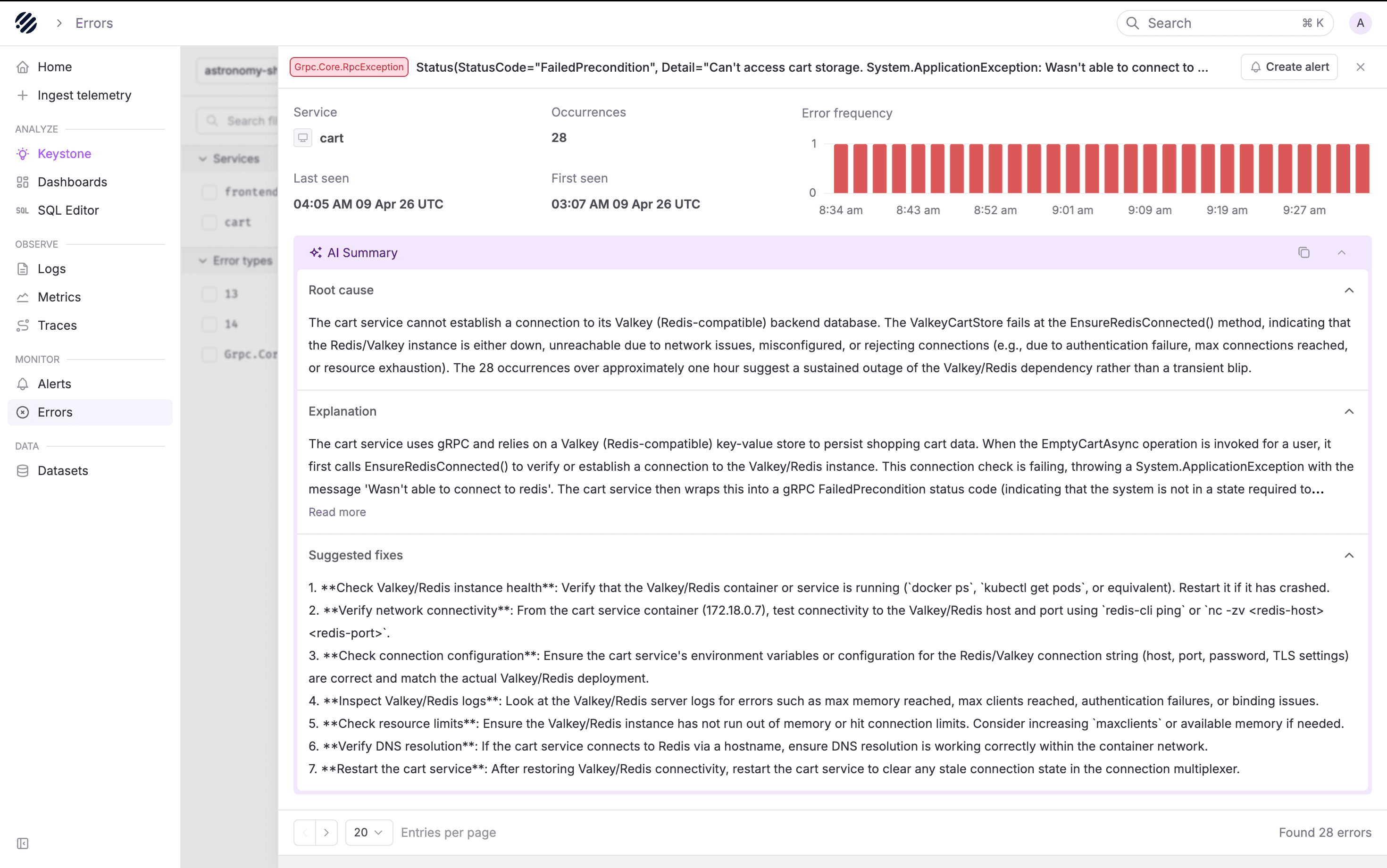1387x868 pixels.
Task: Click the error status message title
Action: tap(812, 67)
